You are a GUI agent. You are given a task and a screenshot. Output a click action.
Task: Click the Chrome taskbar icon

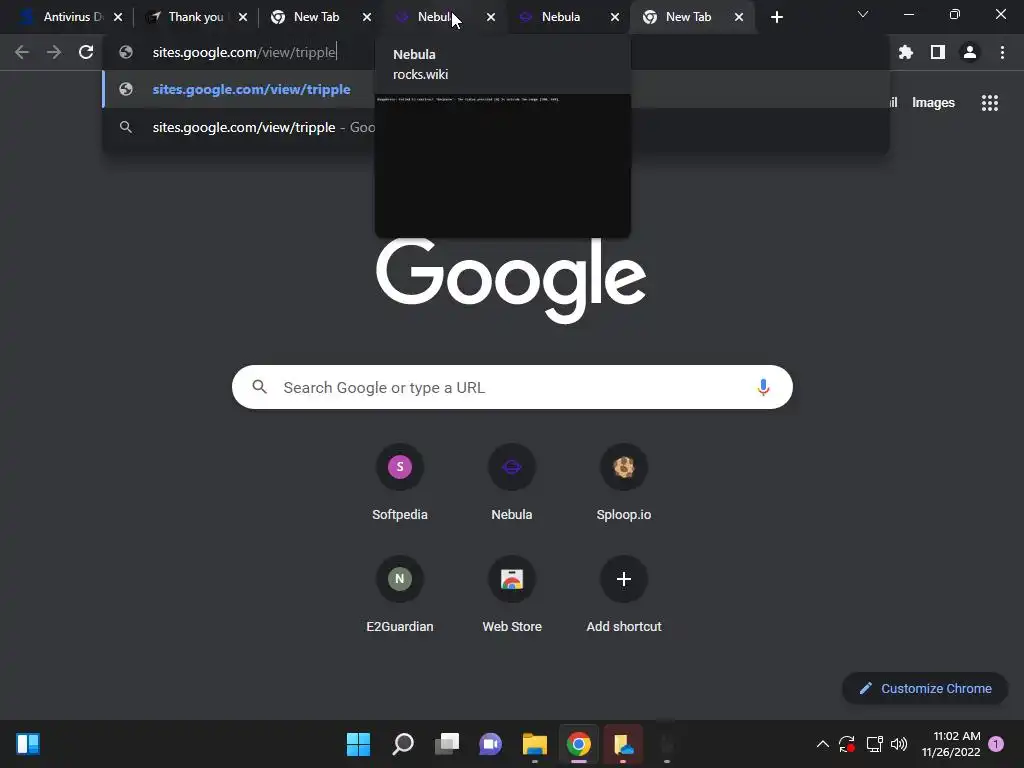click(x=579, y=744)
